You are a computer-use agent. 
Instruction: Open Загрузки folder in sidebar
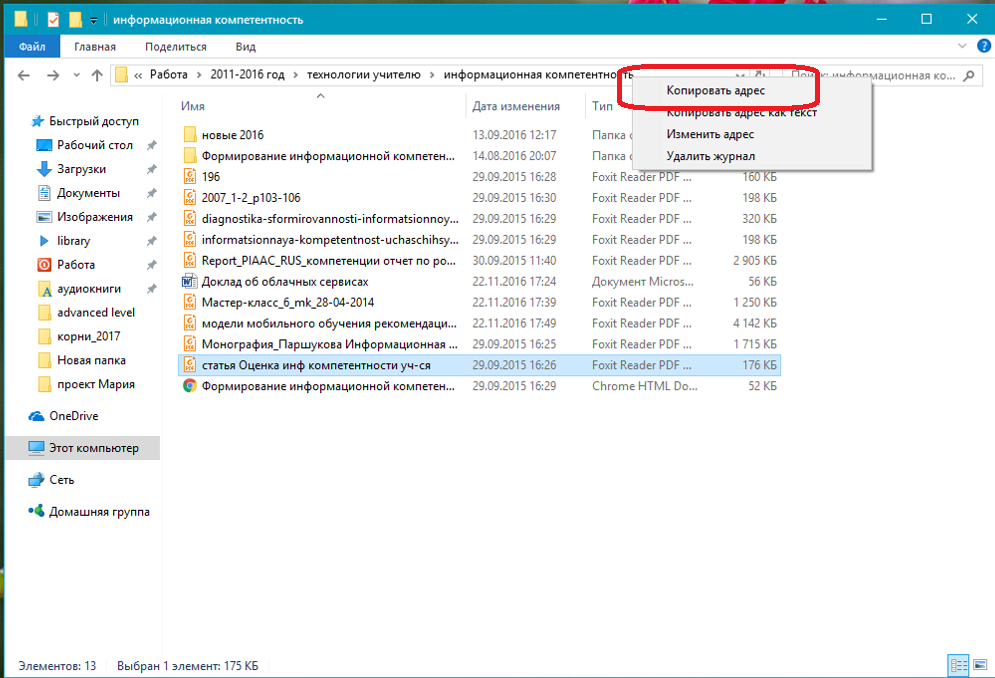point(81,169)
